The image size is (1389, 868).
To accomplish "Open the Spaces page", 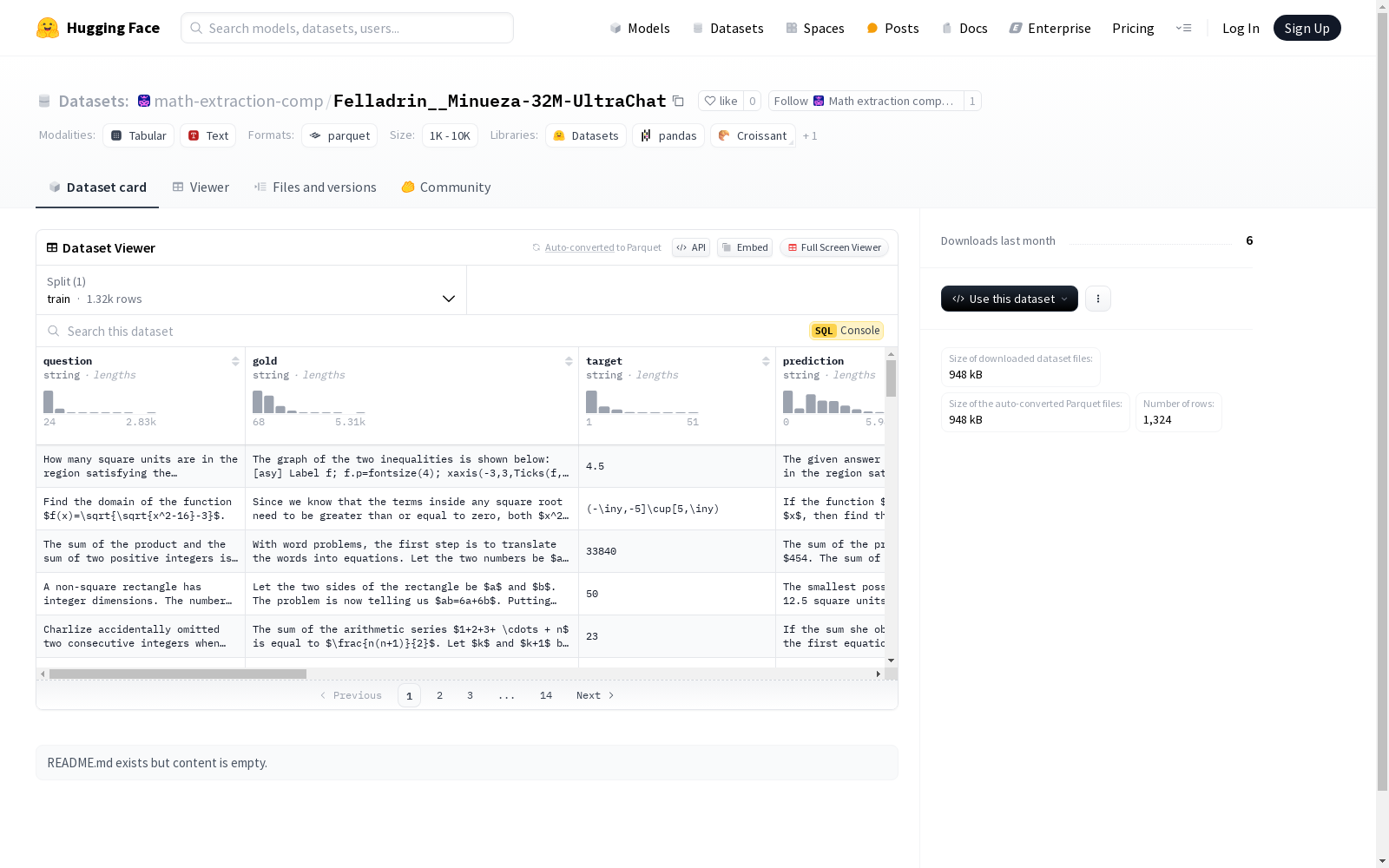I will pyautogui.click(x=814, y=28).
